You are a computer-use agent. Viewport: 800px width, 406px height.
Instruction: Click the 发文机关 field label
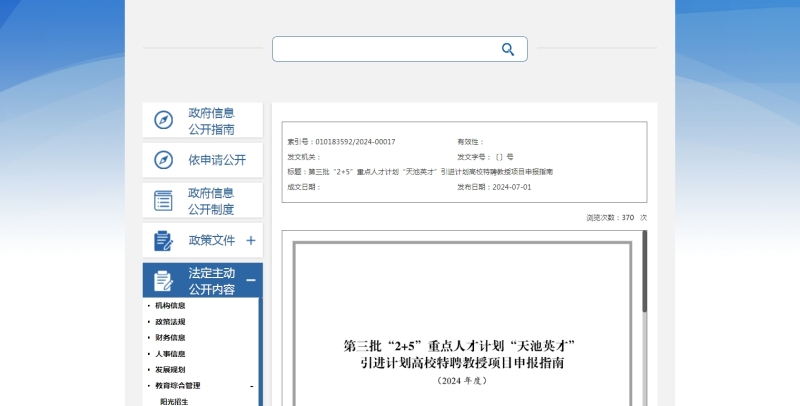pyautogui.click(x=304, y=157)
